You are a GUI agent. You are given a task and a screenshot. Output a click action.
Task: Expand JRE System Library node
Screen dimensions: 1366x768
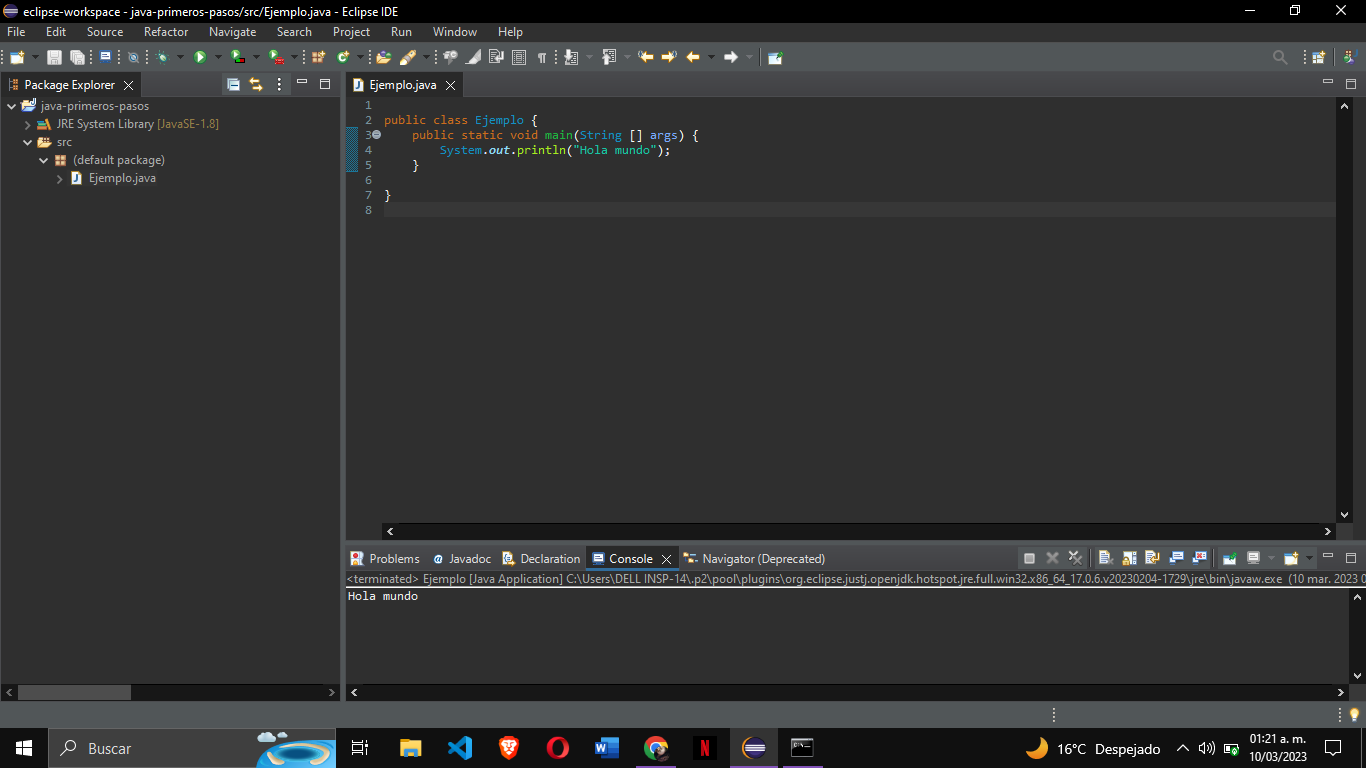(28, 125)
